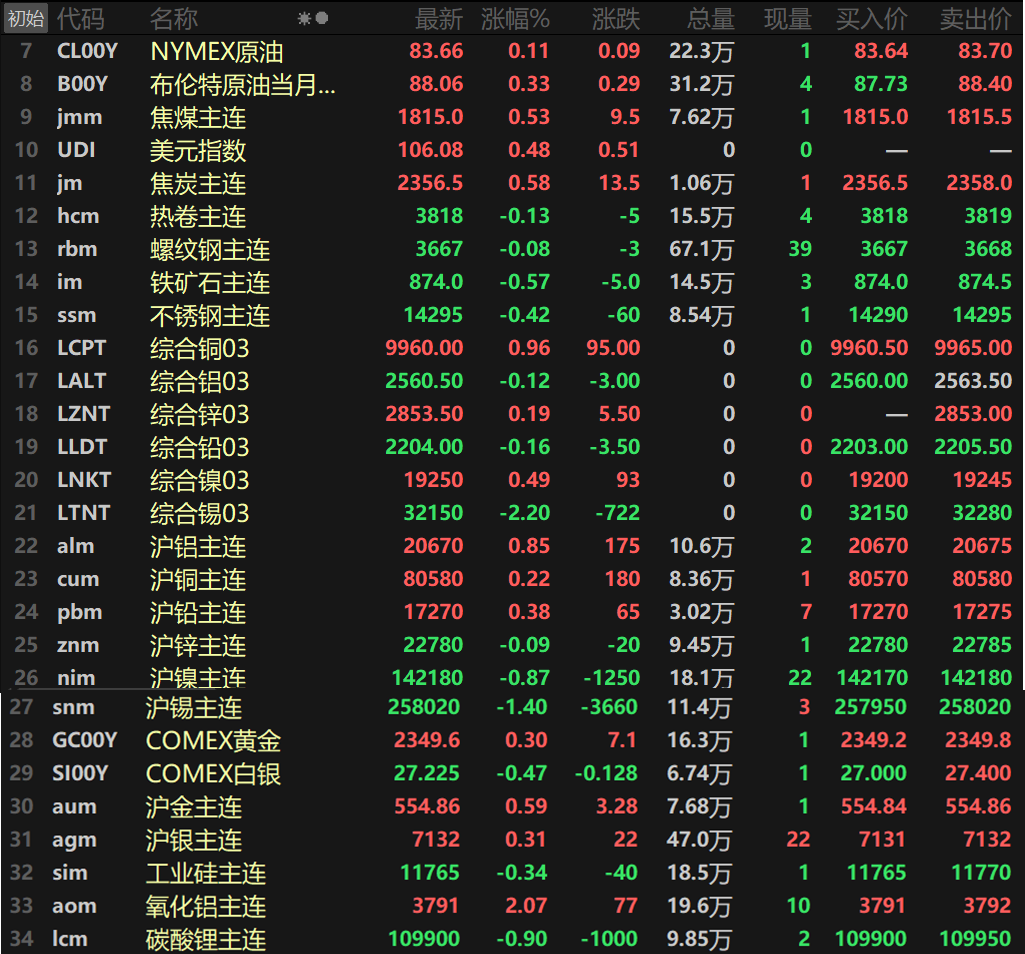The image size is (1025, 954).
Task: Sort quotes by the 最新 price column
Action: click(x=440, y=17)
